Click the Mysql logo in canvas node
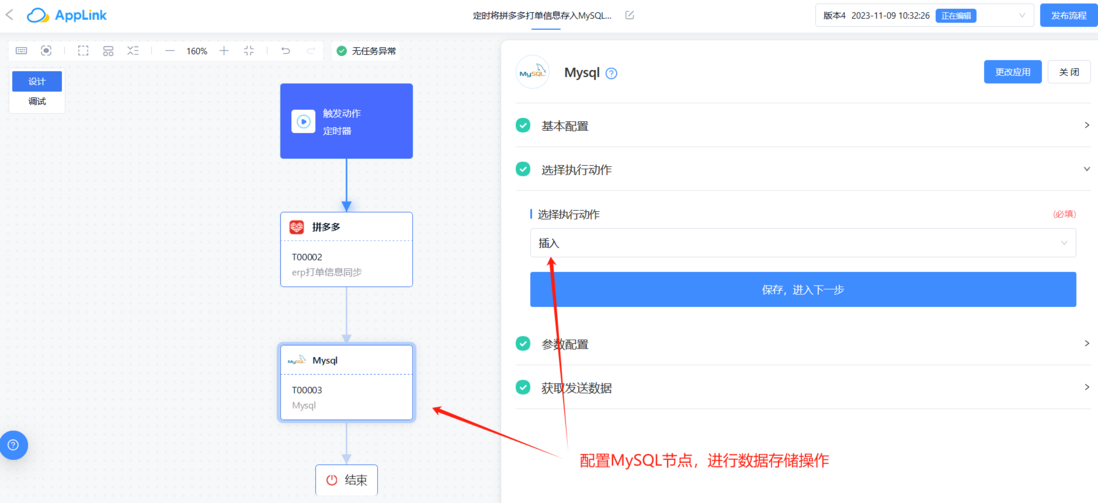The width and height of the screenshot is (1098, 503). [297, 360]
